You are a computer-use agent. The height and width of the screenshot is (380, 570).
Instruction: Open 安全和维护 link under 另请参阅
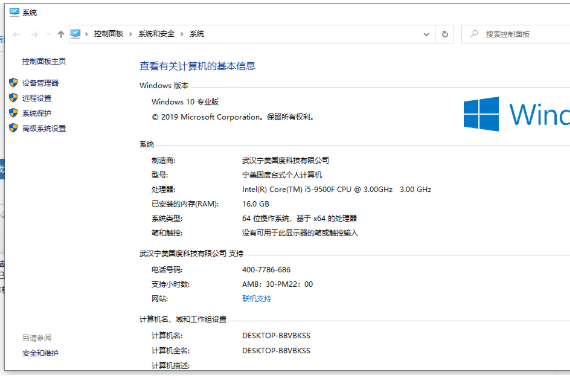40,353
